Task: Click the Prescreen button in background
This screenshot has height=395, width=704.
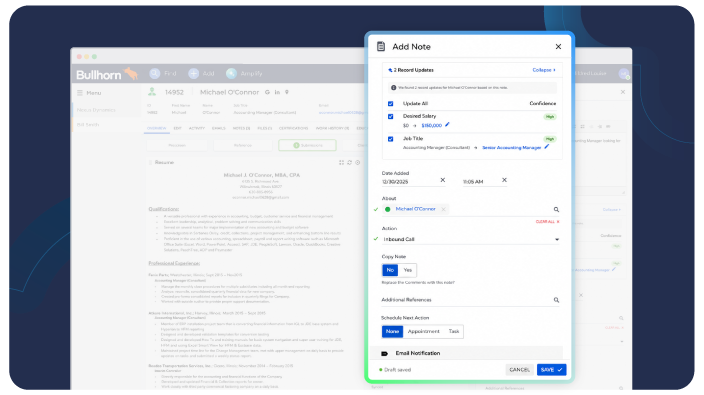Action: pos(177,145)
